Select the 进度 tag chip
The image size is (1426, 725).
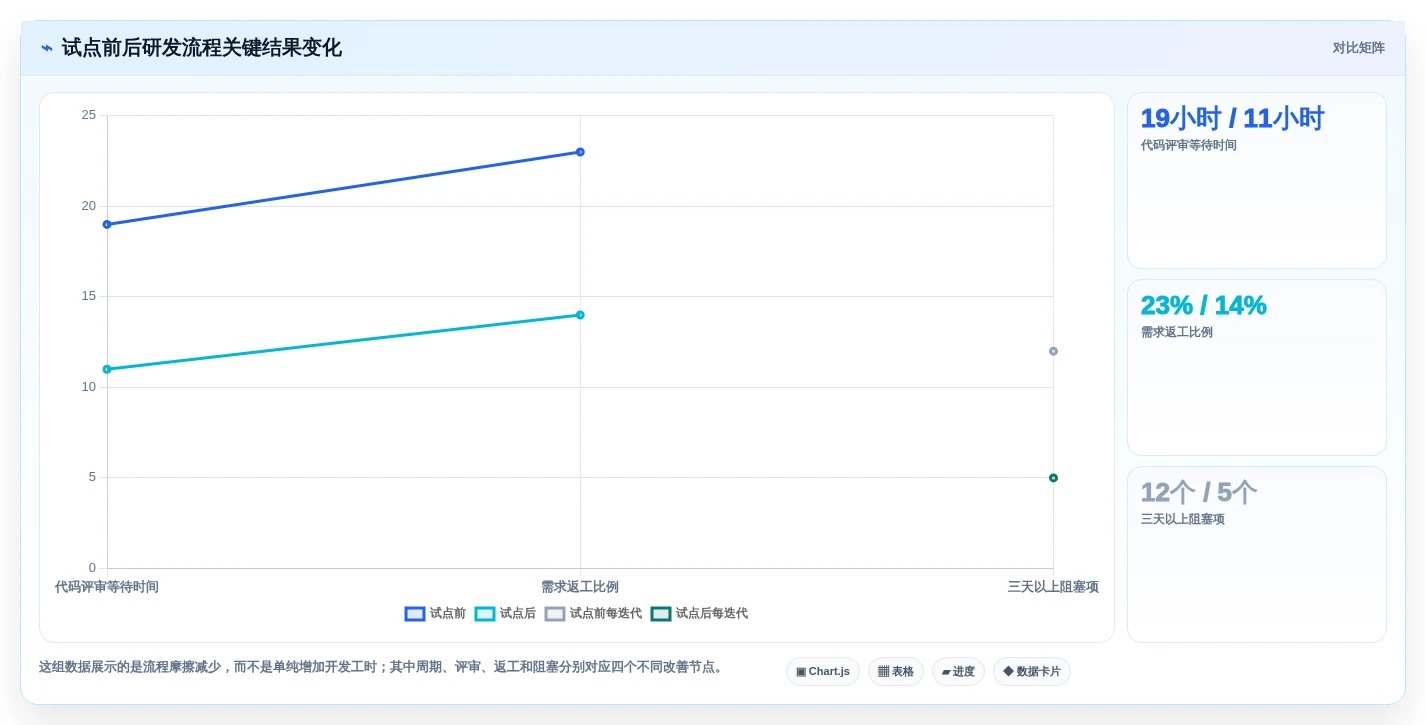(x=958, y=672)
